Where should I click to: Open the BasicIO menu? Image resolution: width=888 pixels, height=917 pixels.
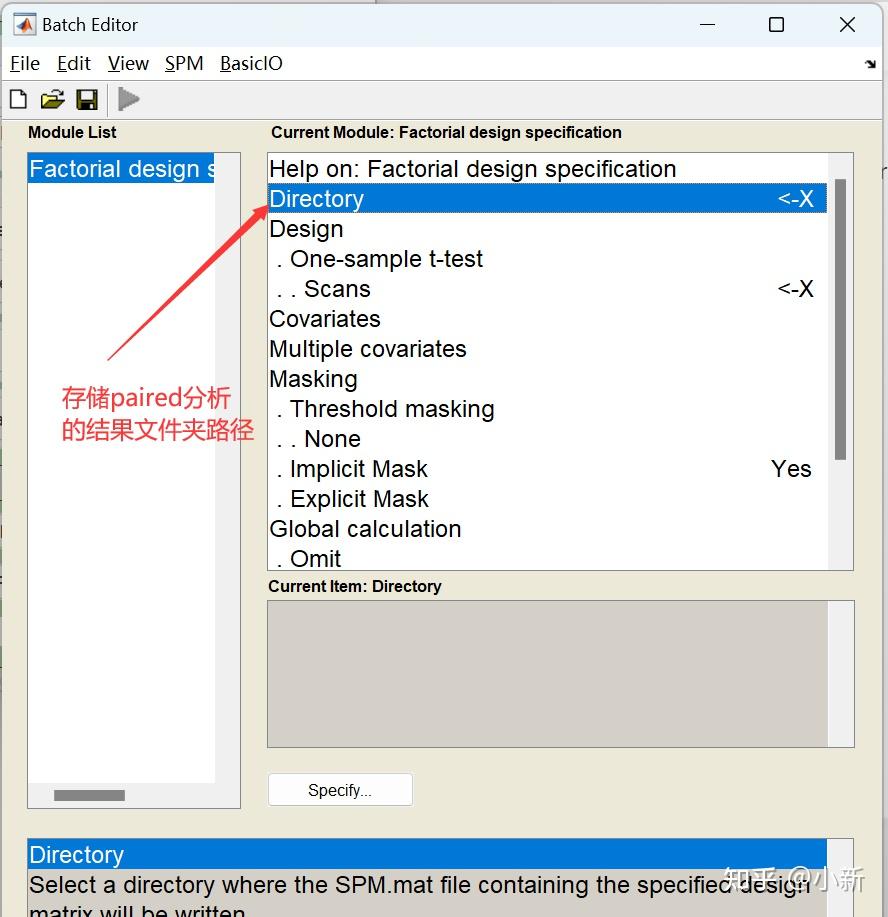click(250, 63)
